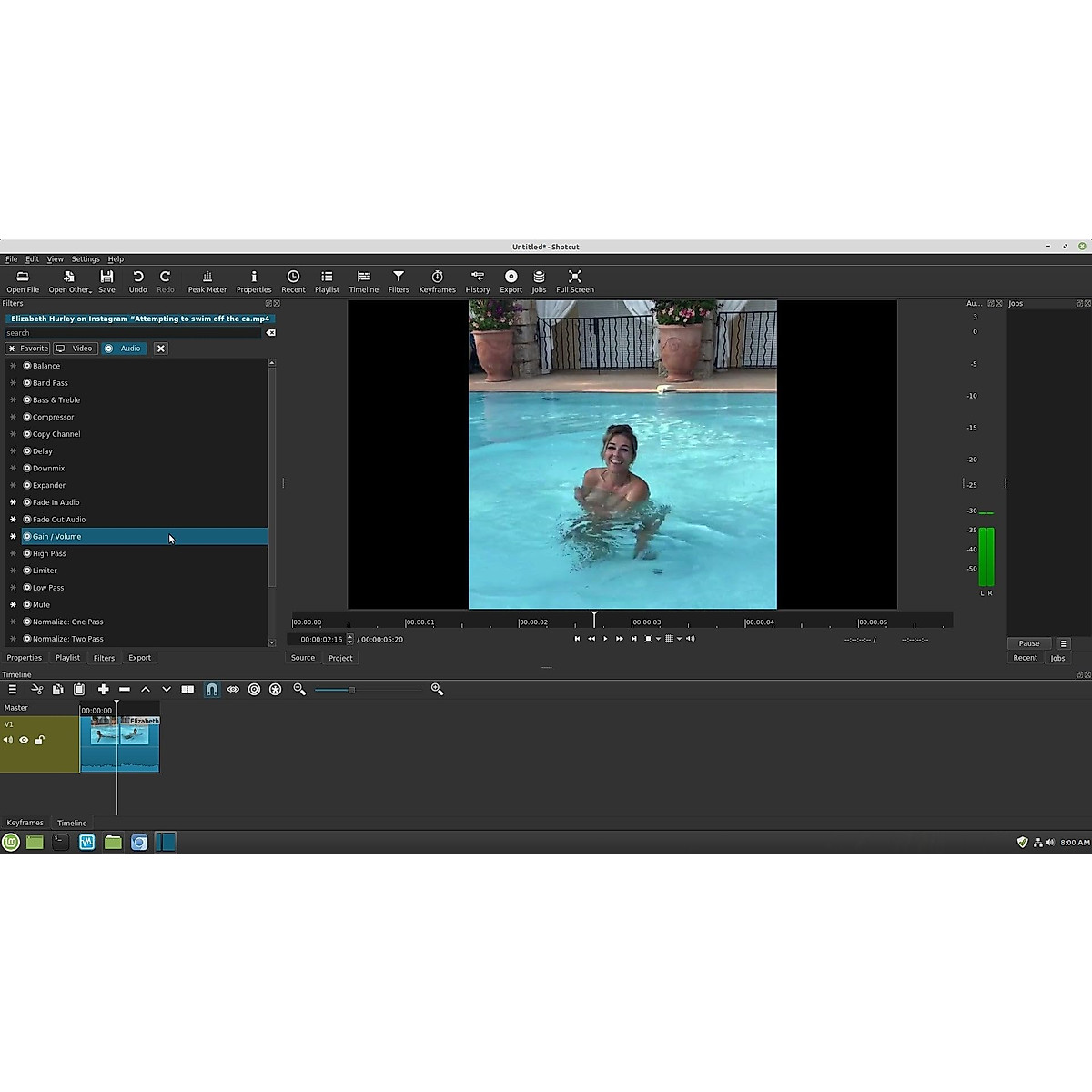The width and height of the screenshot is (1092, 1092).
Task: Hide the V1 track with eye icon
Action: click(x=24, y=741)
